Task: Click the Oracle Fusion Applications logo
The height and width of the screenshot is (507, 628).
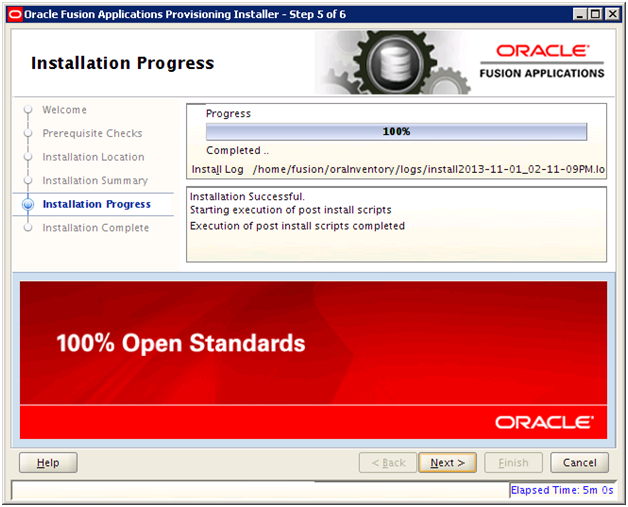Action: click(x=542, y=61)
